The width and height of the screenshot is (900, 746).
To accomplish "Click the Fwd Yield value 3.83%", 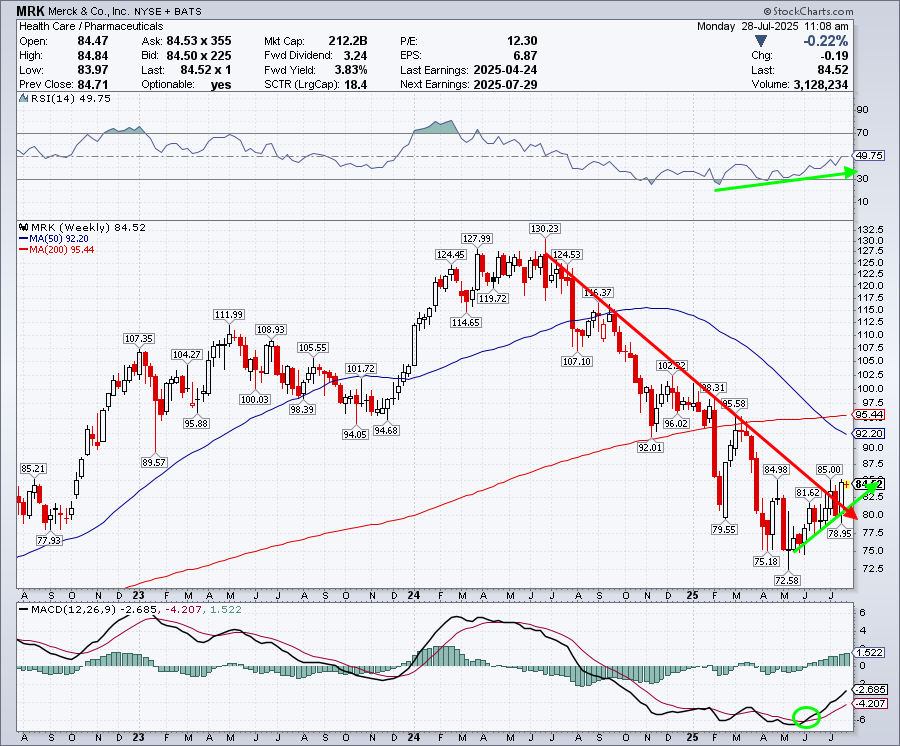I will [x=351, y=70].
